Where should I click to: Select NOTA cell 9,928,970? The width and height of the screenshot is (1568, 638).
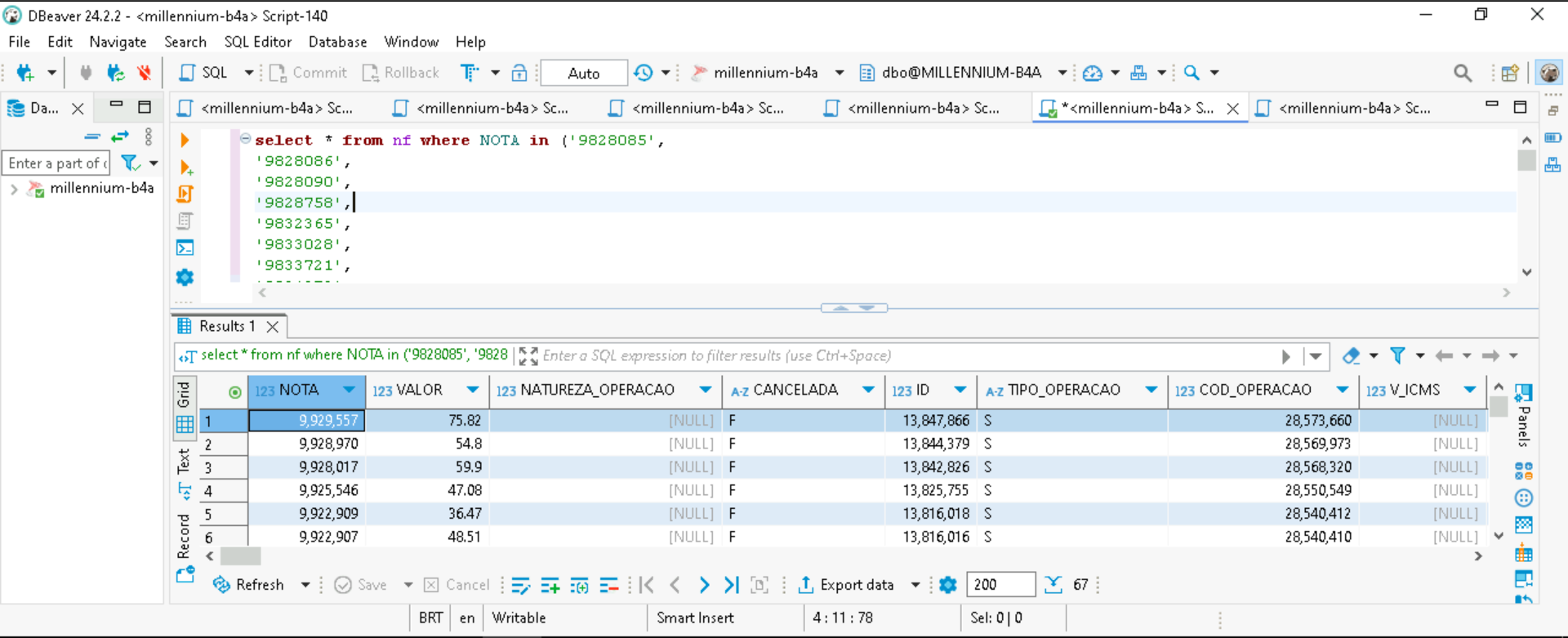(x=306, y=444)
